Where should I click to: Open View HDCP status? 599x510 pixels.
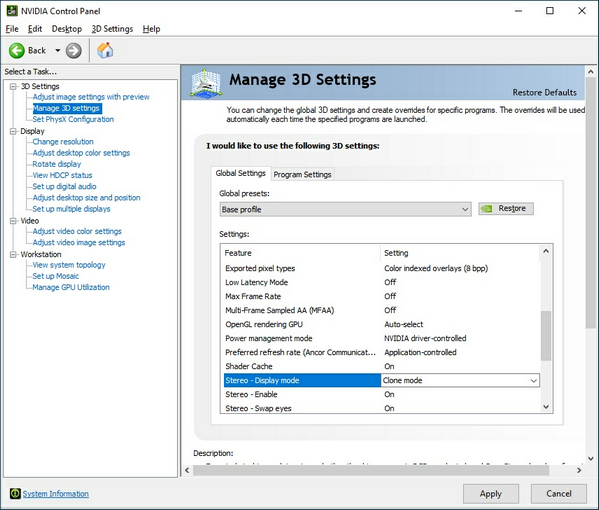coord(62,175)
